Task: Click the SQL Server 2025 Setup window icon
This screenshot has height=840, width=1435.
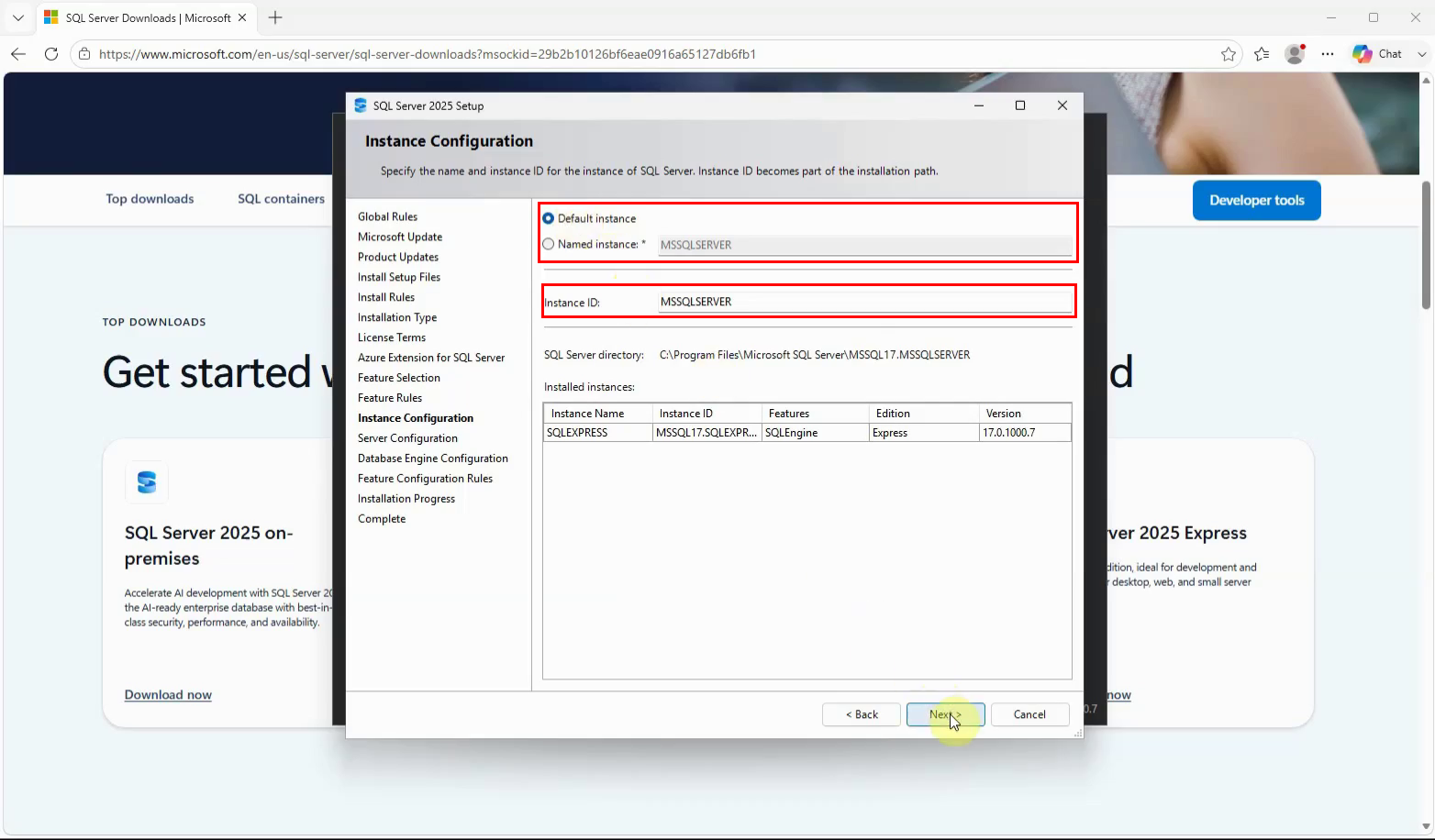Action: click(x=361, y=105)
